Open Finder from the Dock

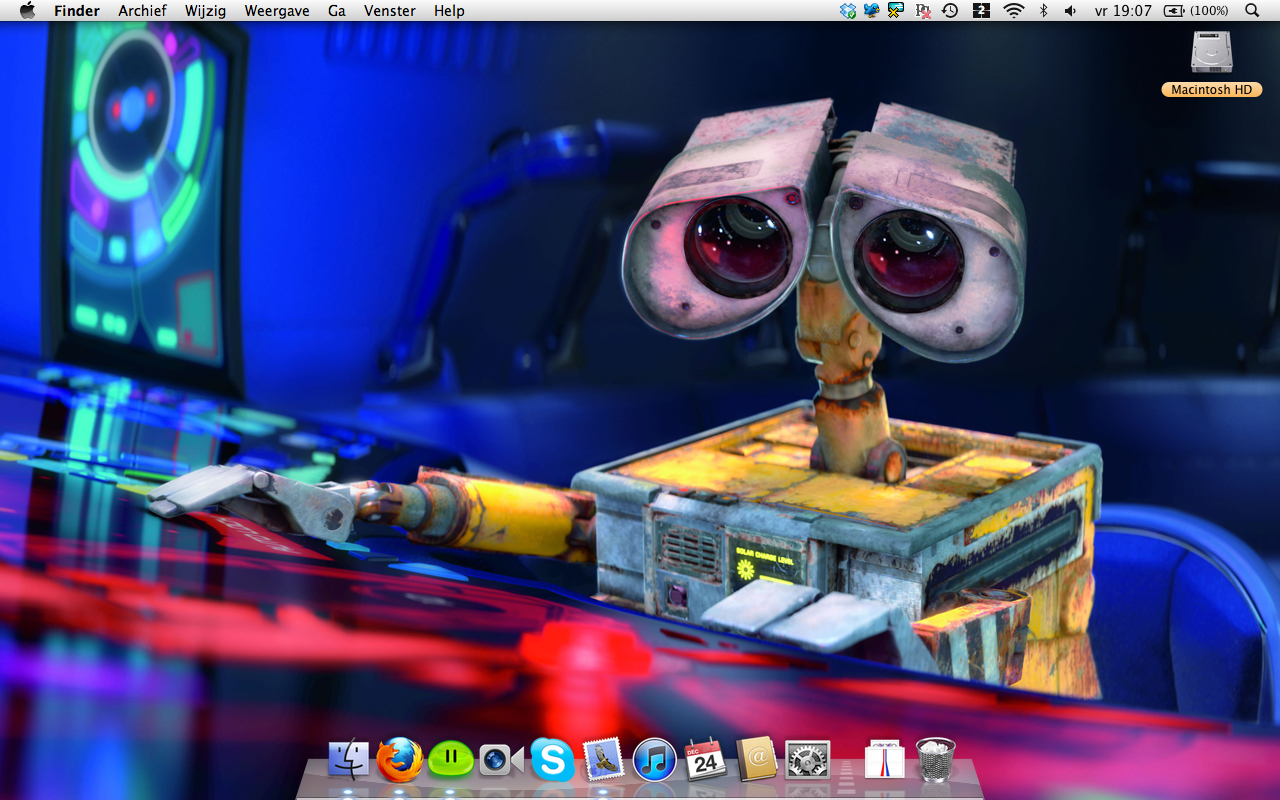(x=349, y=761)
